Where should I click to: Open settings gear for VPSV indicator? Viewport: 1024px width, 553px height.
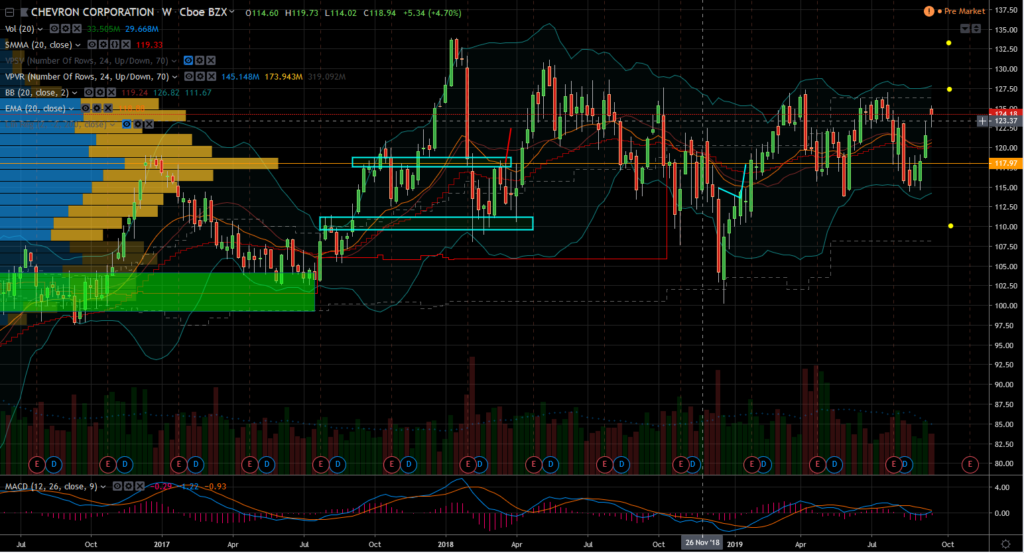(x=199, y=60)
